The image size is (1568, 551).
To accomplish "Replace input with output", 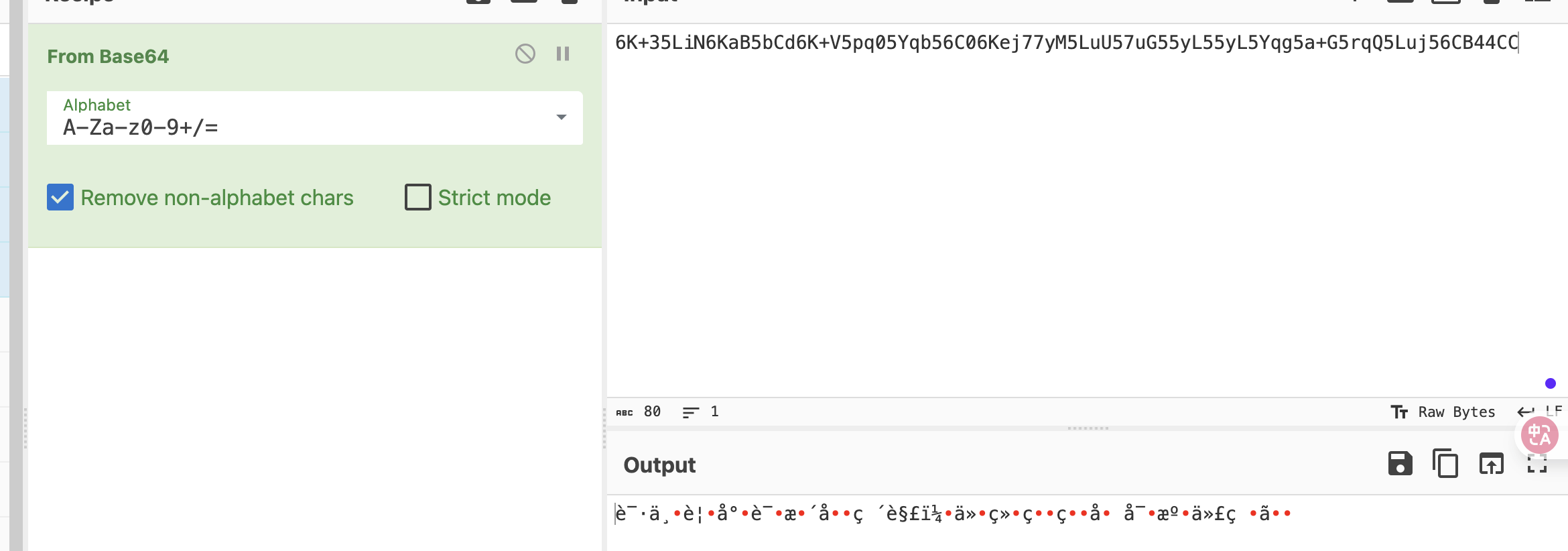I will click(x=1491, y=463).
